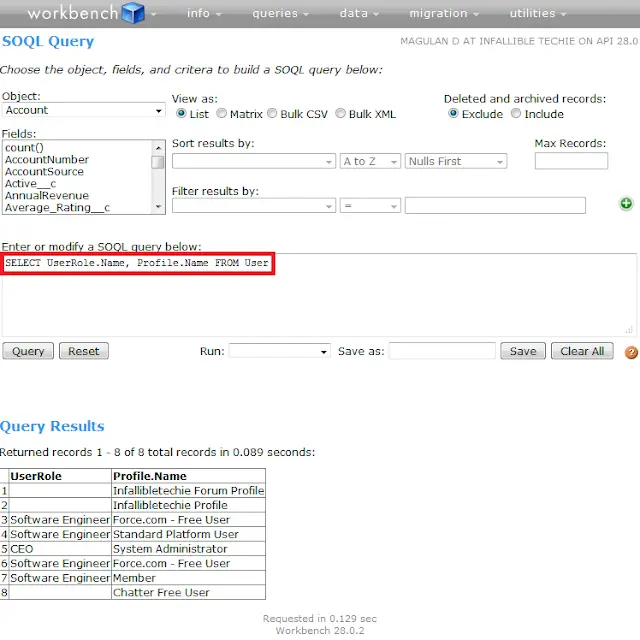Select Include deleted records option
640x640 pixels.
516,113
